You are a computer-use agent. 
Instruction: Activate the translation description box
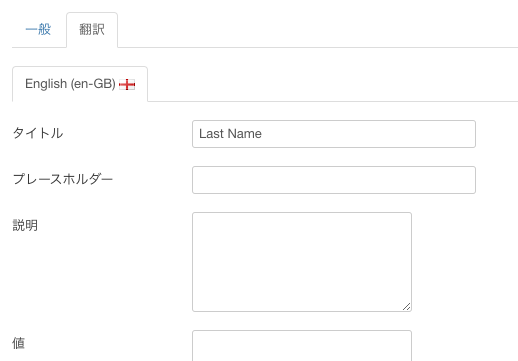point(302,262)
